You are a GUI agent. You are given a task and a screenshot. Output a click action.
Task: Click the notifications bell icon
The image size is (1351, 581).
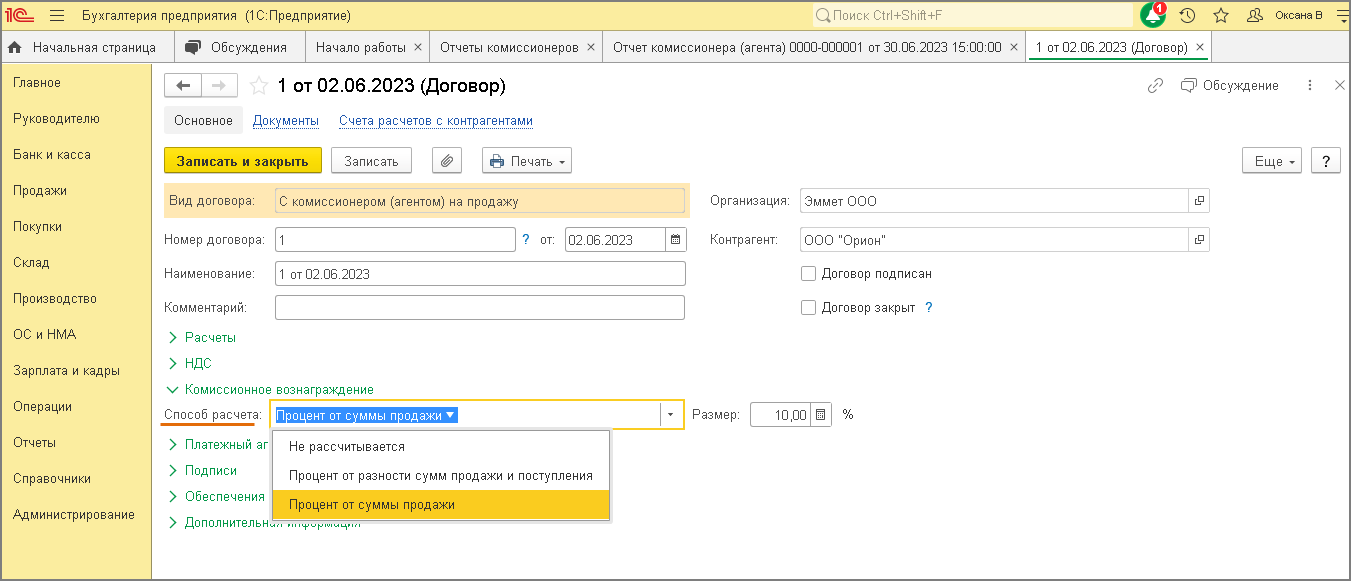1153,16
